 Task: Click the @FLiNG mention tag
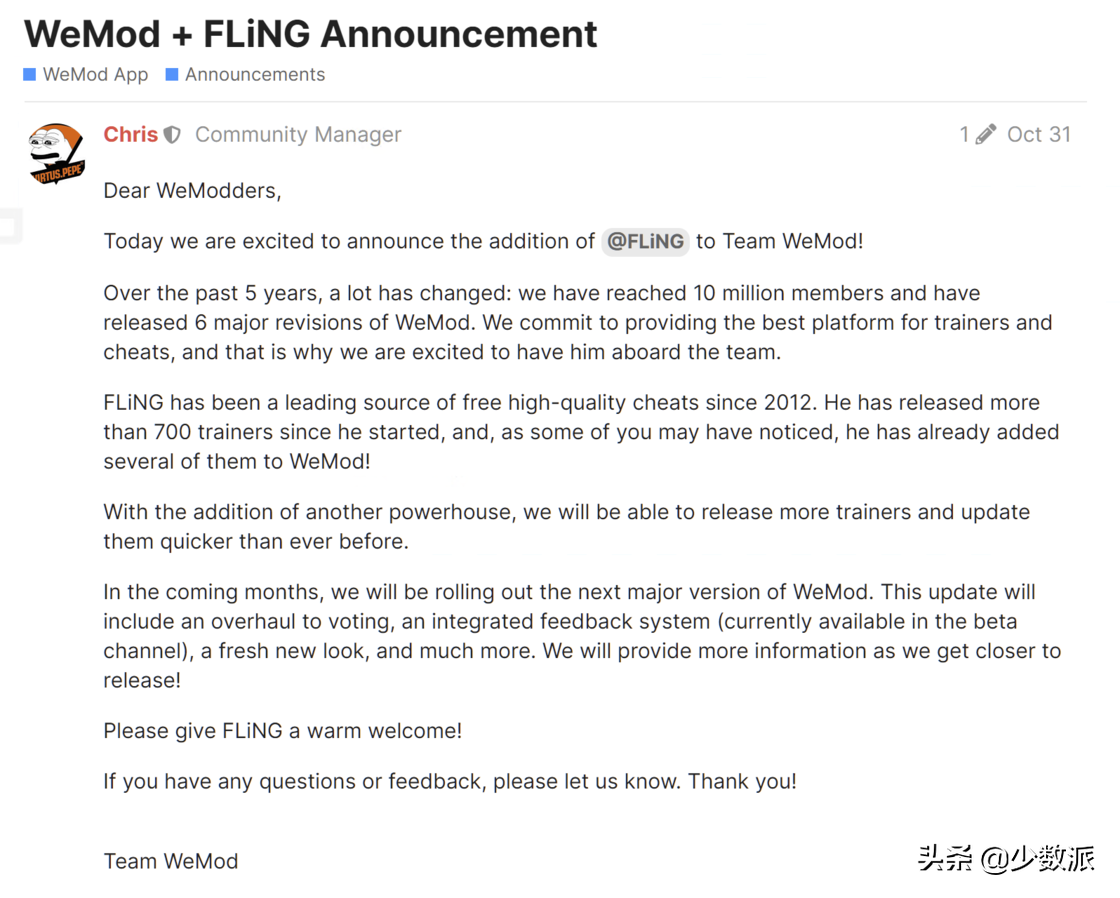tap(645, 241)
